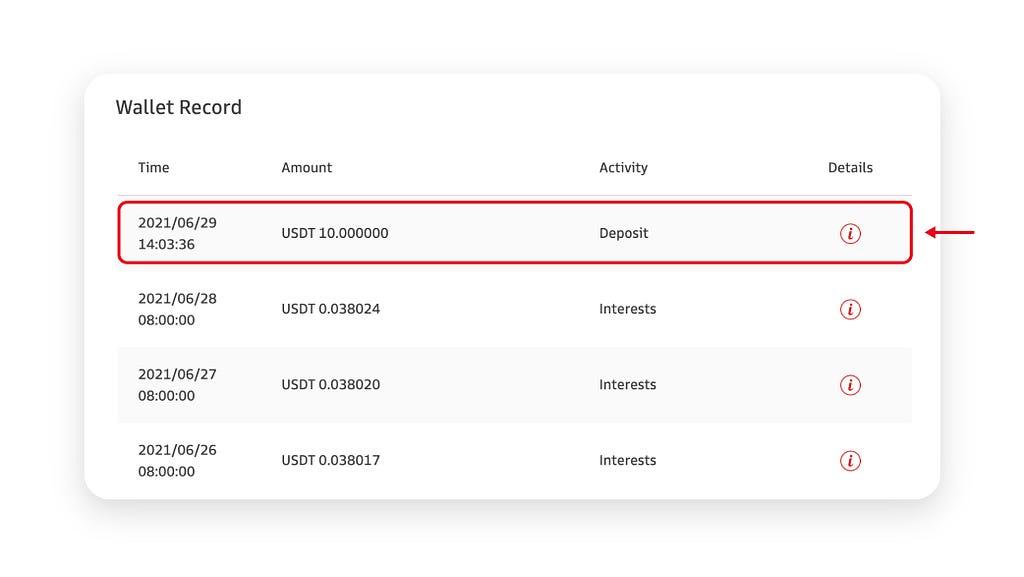The image size is (1024, 577).
Task: Click Interests label in the 2021/06/26 row
Action: pos(627,460)
